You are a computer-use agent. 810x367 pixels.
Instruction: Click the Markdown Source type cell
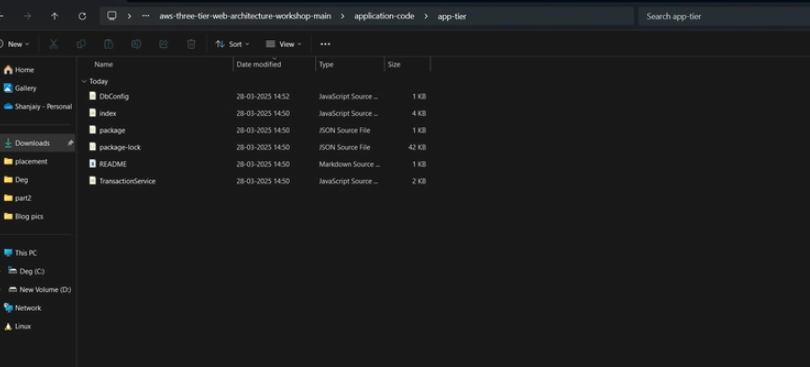[349, 164]
